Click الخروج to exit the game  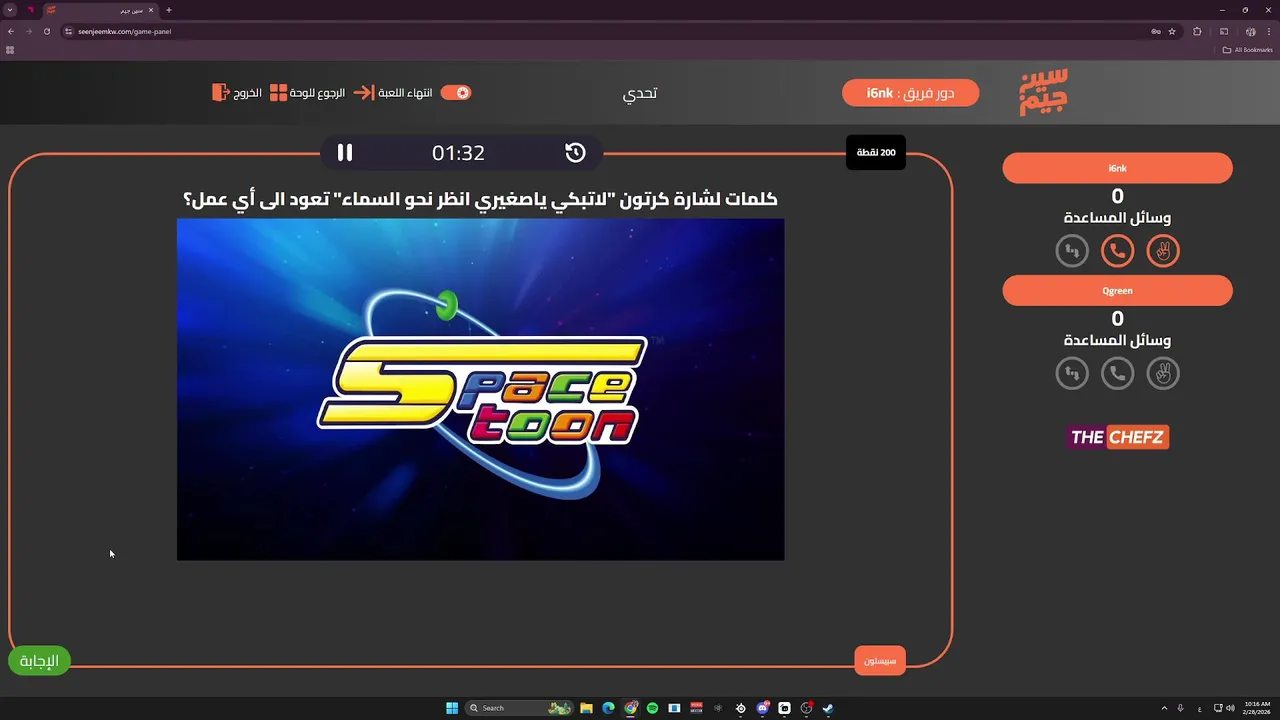[x=237, y=92]
